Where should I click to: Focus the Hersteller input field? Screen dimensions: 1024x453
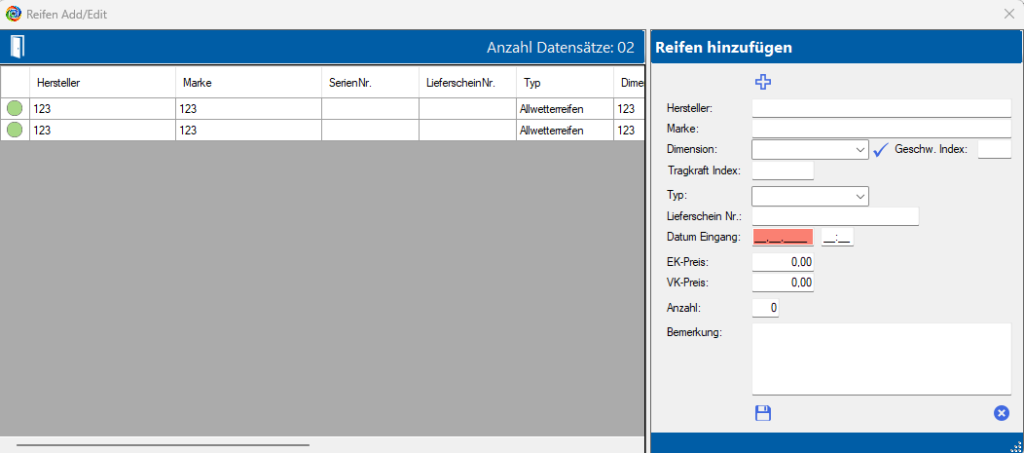(x=881, y=108)
